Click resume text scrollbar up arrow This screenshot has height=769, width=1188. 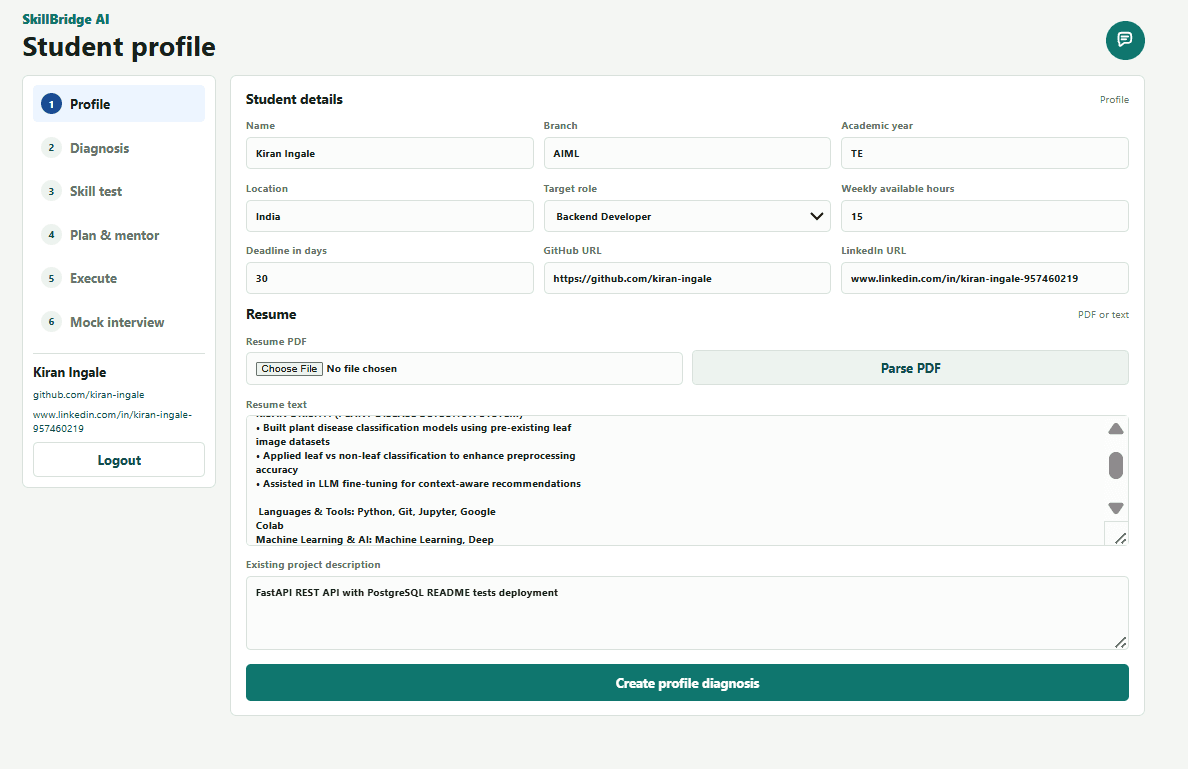click(x=1115, y=429)
